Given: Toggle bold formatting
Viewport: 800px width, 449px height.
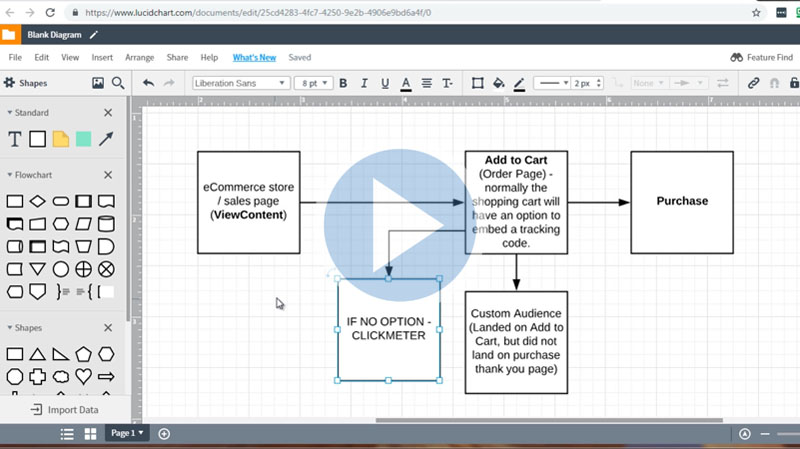Looking at the screenshot, I should tap(343, 83).
